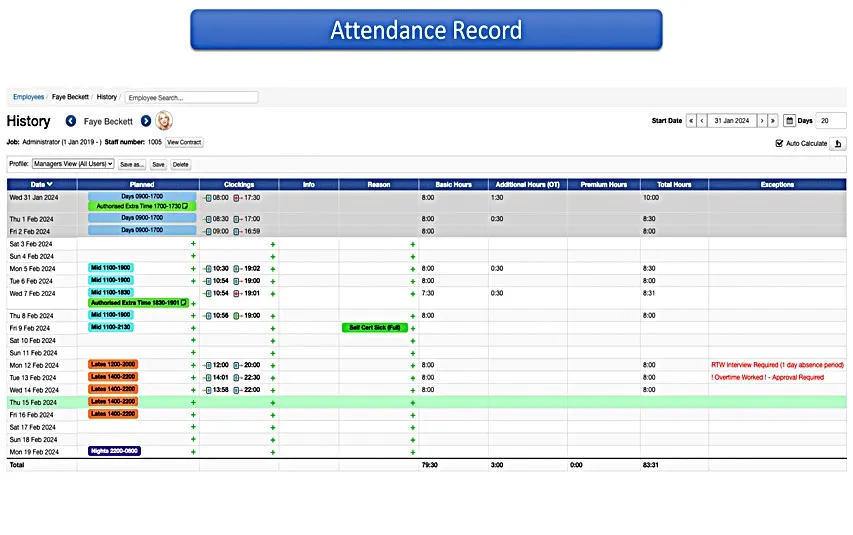Jump back far with double-left Start Date arrow

pos(691,121)
